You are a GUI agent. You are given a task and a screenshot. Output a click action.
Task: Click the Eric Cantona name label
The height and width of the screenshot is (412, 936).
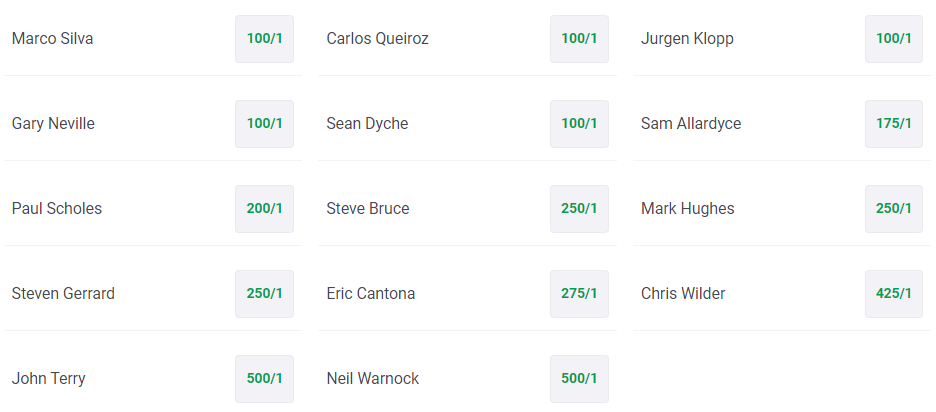click(x=371, y=294)
